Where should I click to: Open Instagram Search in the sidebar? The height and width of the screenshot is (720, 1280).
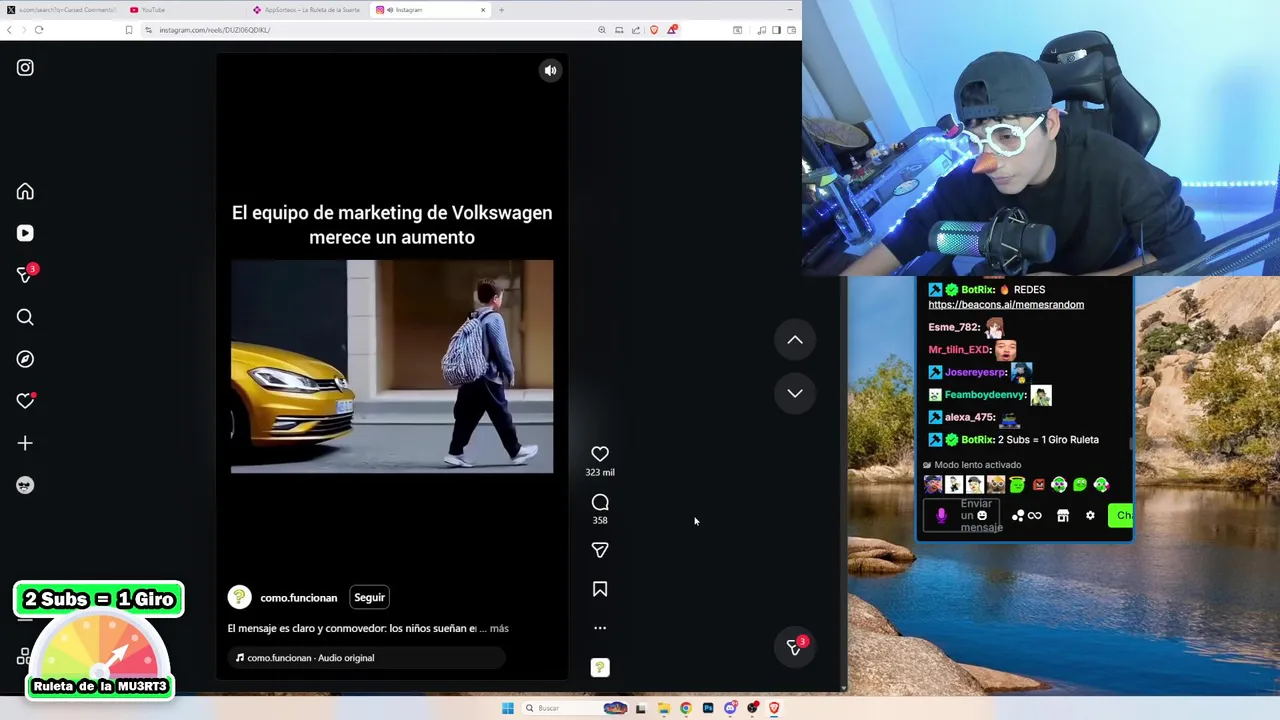click(25, 317)
